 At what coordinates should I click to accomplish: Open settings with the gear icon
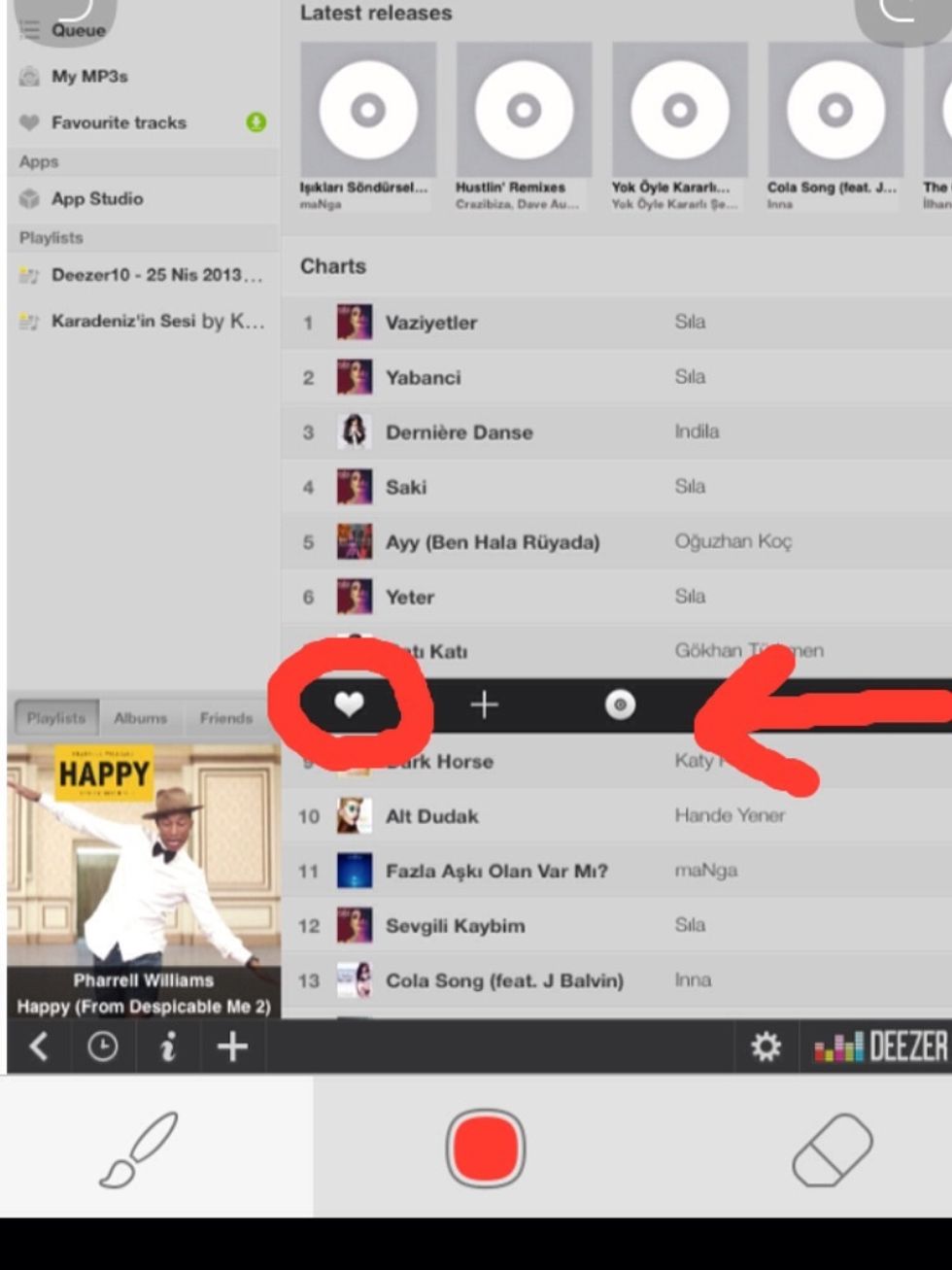(x=766, y=1047)
